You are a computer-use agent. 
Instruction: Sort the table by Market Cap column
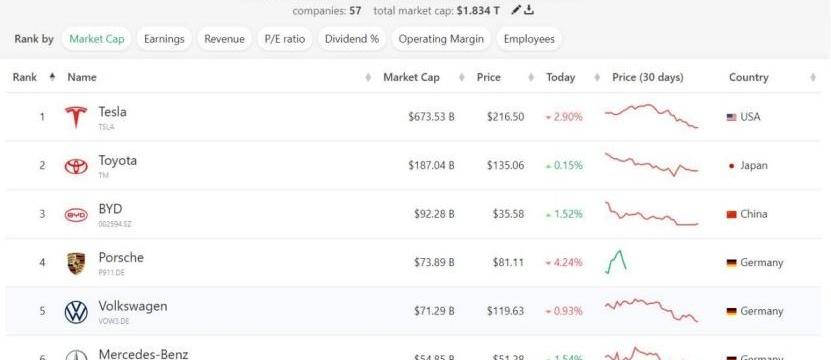click(411, 77)
